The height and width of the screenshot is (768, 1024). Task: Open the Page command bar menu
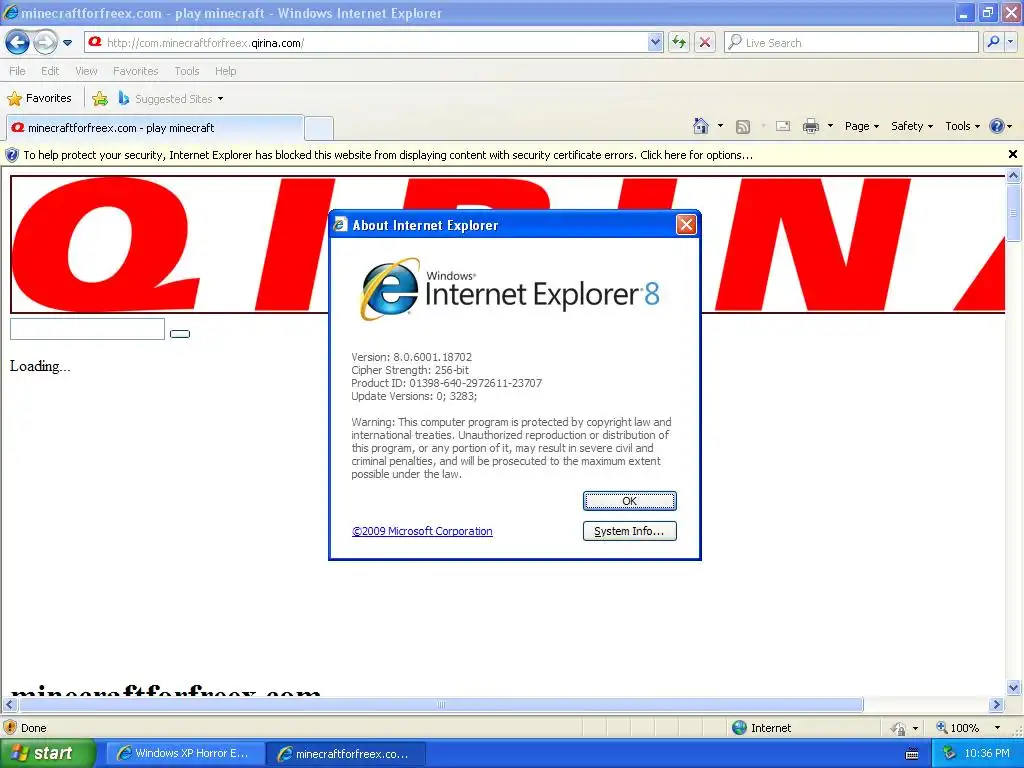(861, 126)
